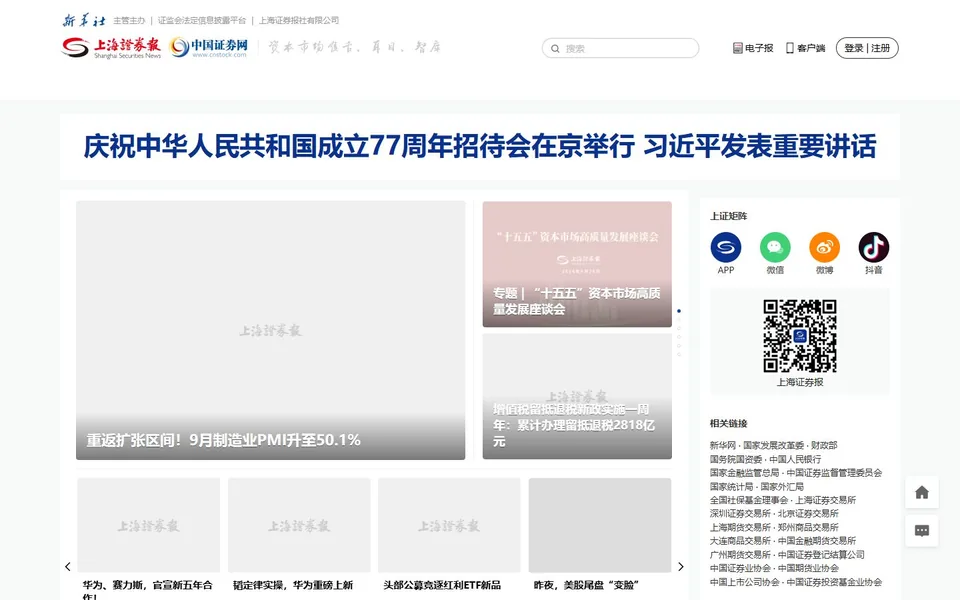This screenshot has height=600, width=960.
Task: Open the 上证 APP icon
Action: pyautogui.click(x=726, y=247)
